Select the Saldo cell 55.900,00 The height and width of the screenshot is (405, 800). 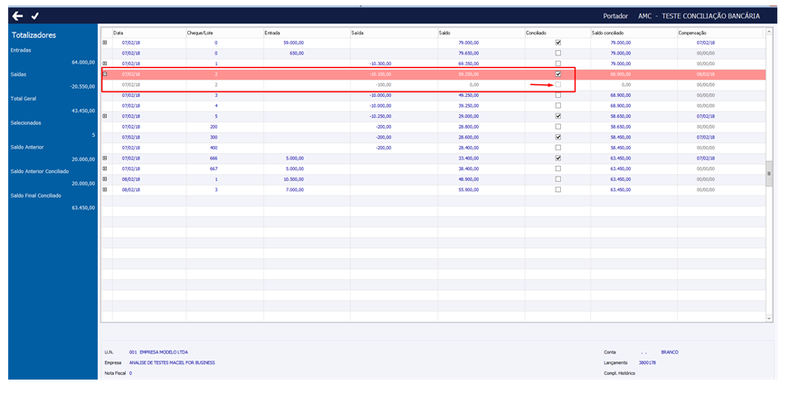pyautogui.click(x=468, y=190)
